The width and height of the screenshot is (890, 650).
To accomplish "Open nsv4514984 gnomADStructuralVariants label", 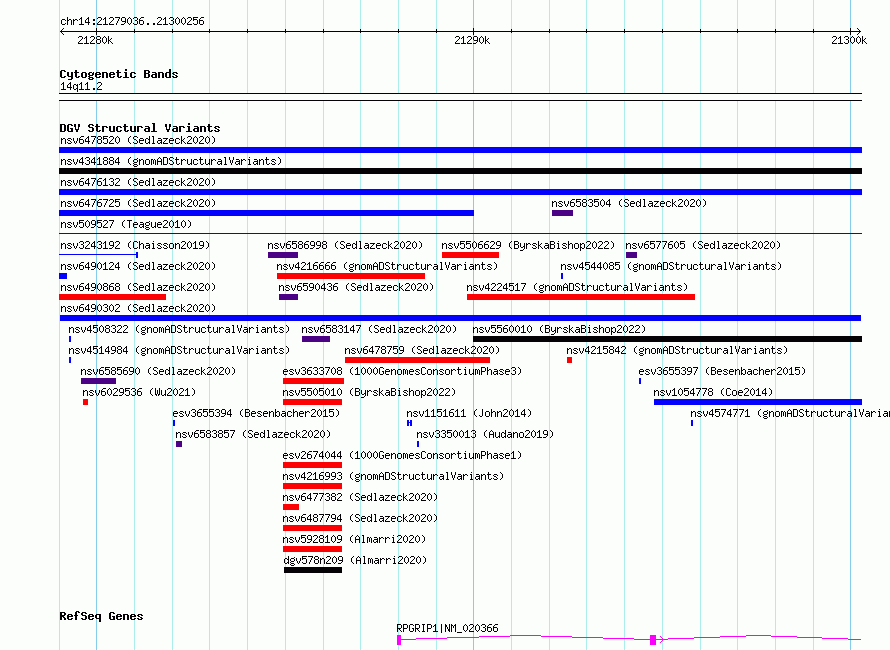I will 179,350.
